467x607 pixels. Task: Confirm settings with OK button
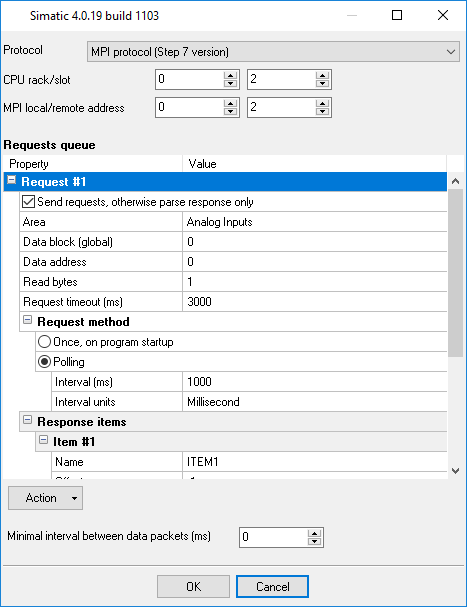[x=193, y=586]
